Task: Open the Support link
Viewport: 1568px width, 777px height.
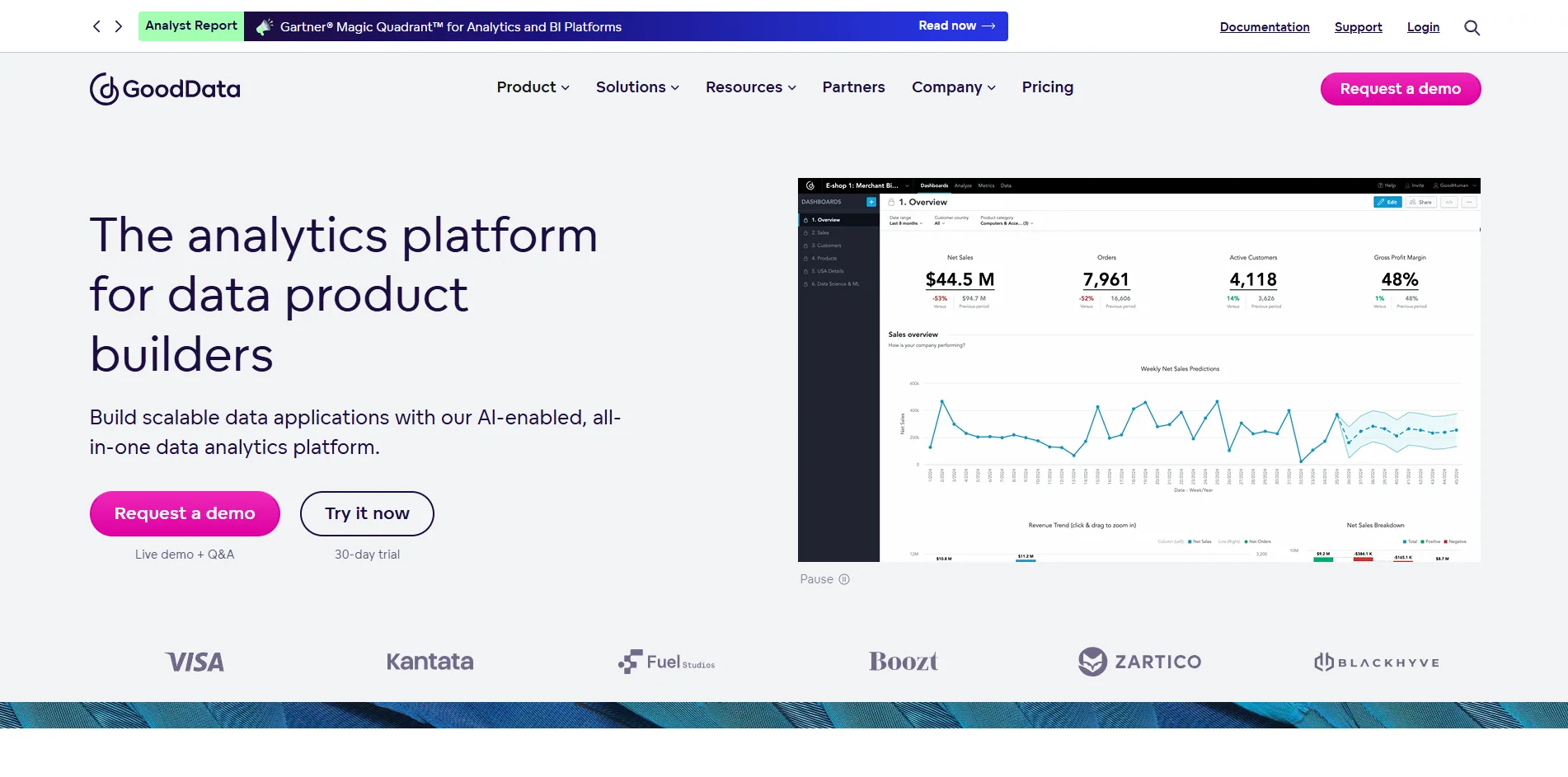Action: [x=1358, y=27]
